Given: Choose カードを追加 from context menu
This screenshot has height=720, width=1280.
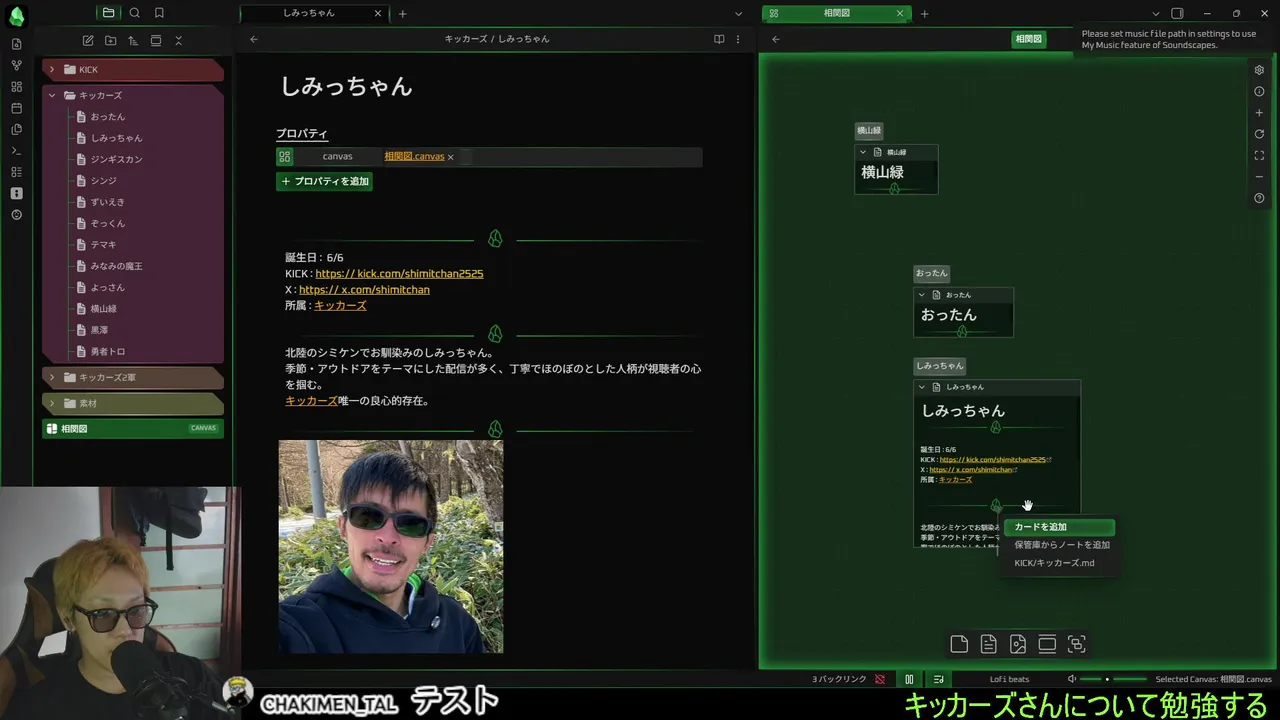Looking at the screenshot, I should [x=1059, y=527].
